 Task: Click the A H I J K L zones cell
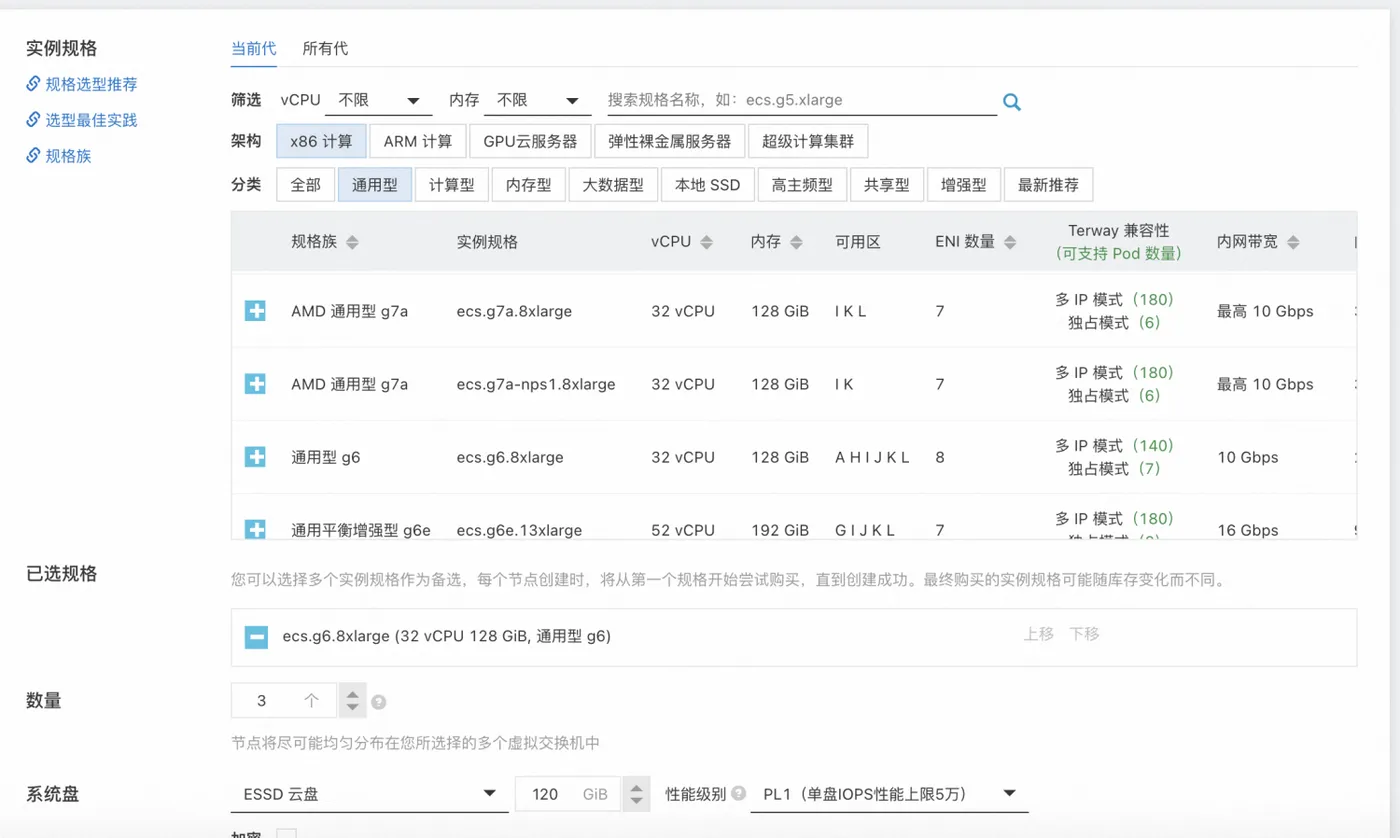click(872, 457)
